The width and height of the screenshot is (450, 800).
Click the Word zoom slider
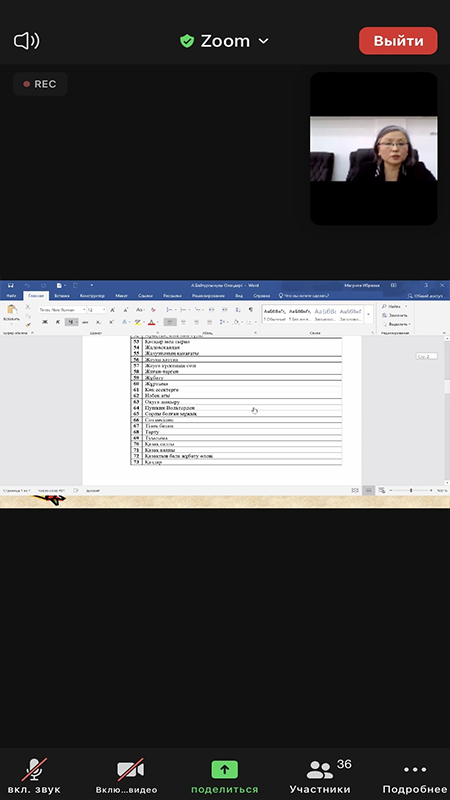pos(411,490)
